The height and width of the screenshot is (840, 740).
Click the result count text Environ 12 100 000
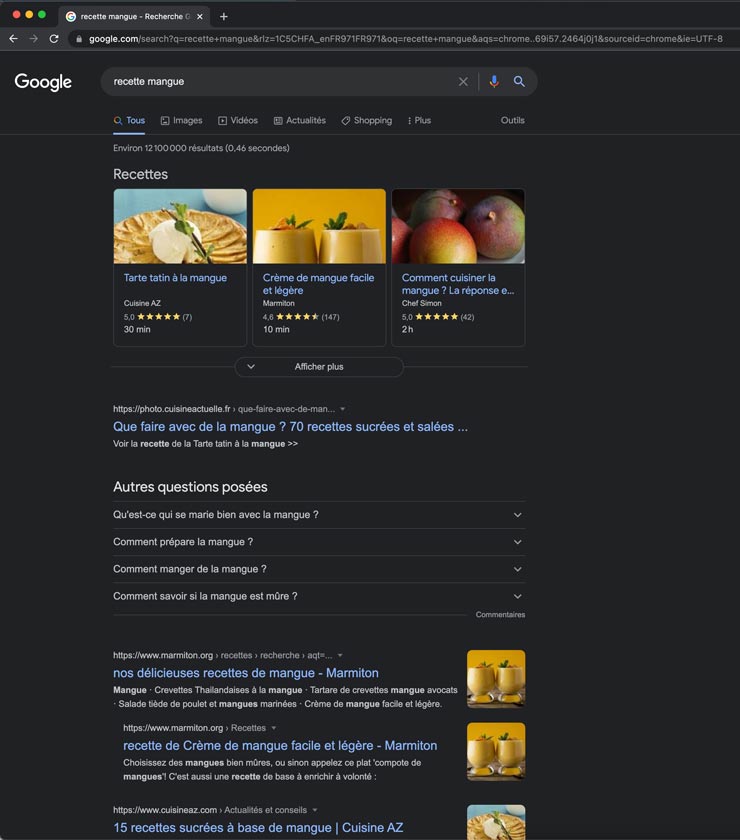[201, 148]
